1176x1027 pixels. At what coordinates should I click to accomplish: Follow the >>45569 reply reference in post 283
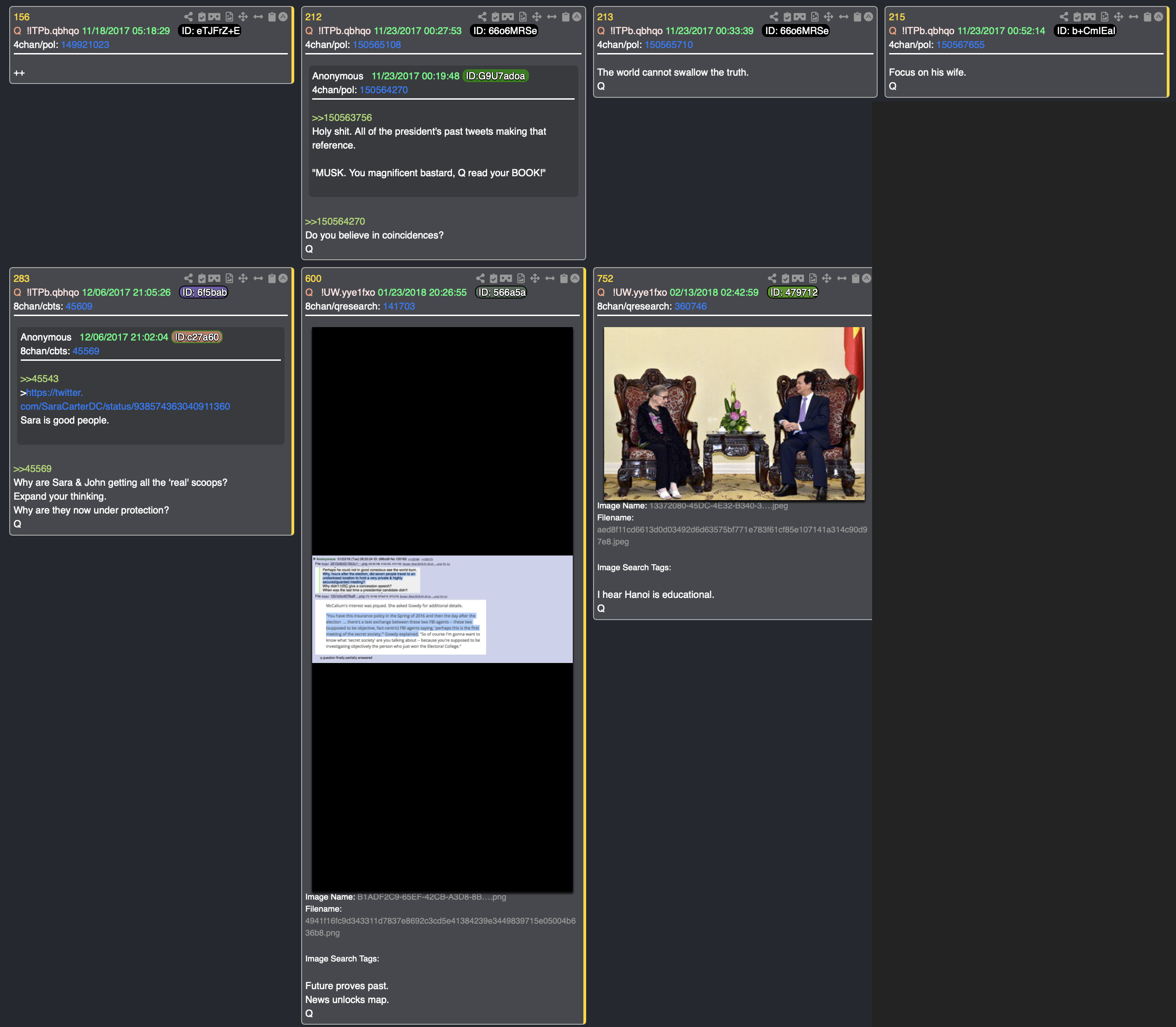pyautogui.click(x=33, y=469)
